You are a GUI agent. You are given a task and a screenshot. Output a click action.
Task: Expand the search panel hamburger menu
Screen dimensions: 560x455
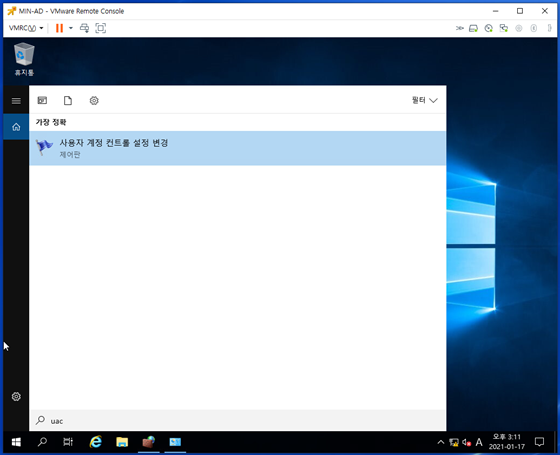click(x=16, y=101)
